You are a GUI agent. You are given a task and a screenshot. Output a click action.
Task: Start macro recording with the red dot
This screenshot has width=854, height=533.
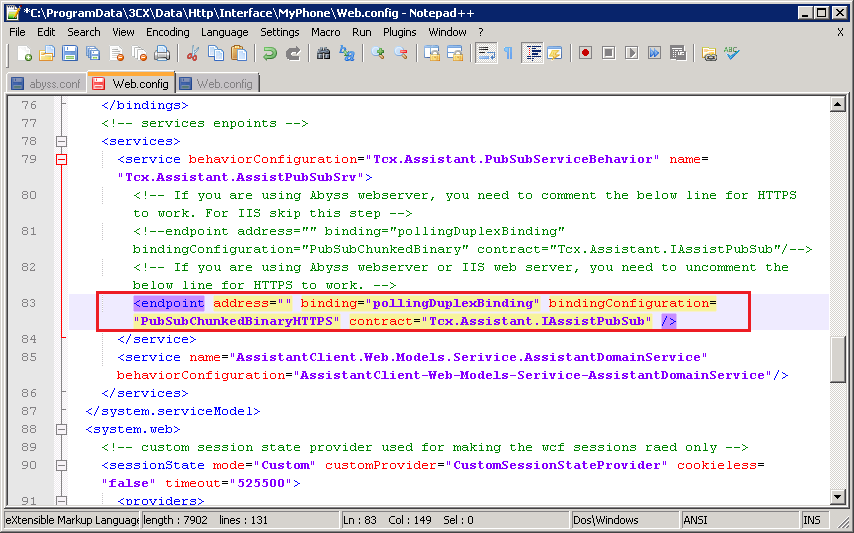tap(585, 53)
